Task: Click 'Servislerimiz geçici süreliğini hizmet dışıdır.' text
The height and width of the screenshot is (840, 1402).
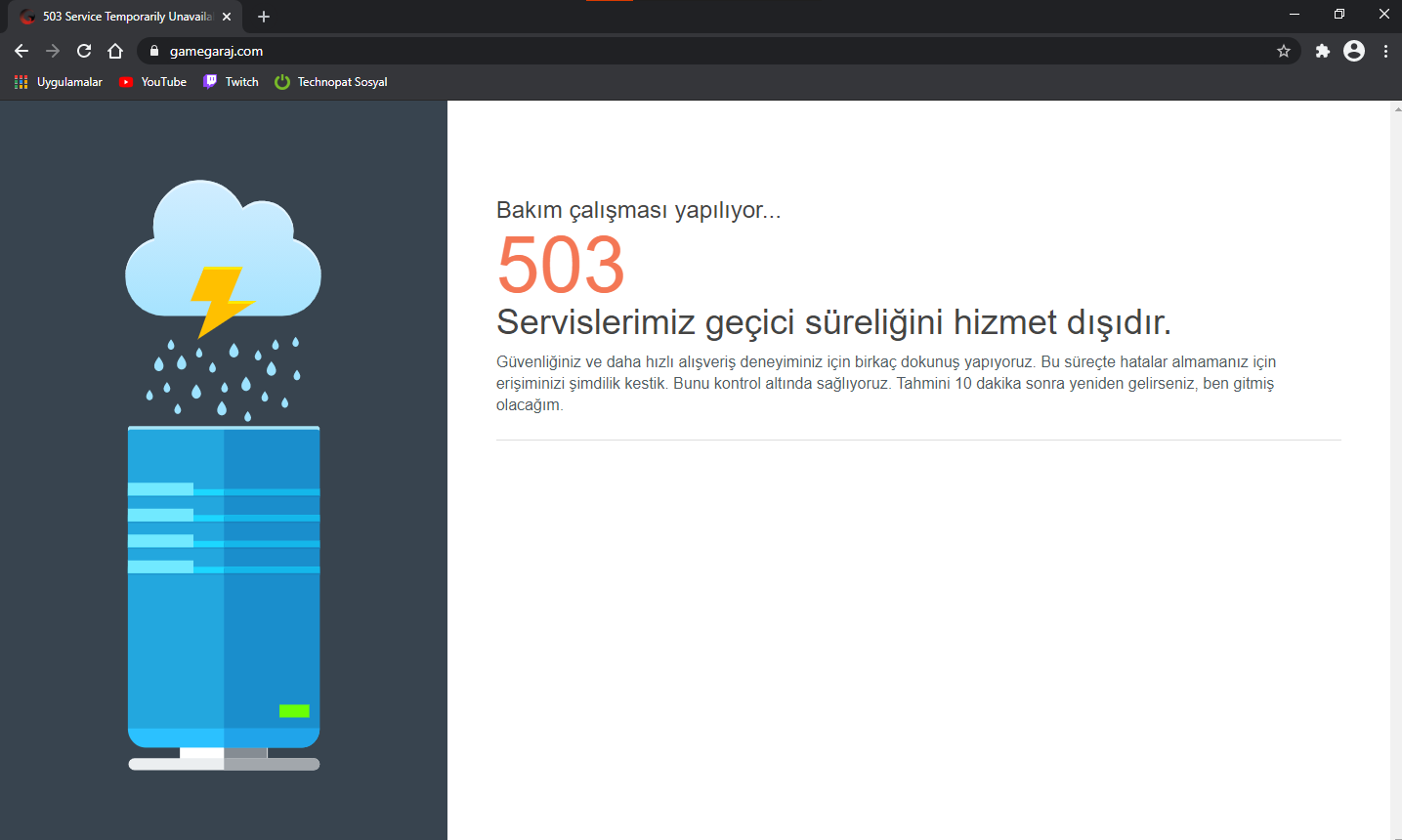Action: (833, 321)
